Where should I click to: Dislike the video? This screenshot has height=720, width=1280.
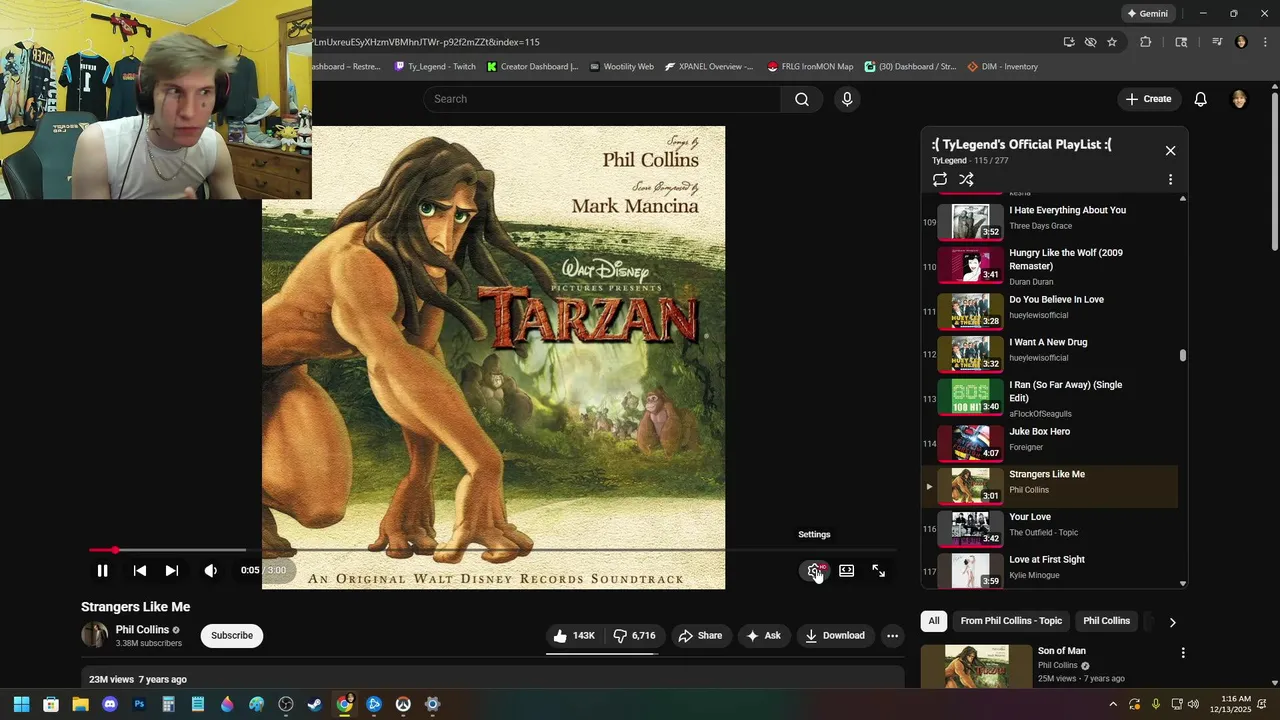[x=635, y=636]
